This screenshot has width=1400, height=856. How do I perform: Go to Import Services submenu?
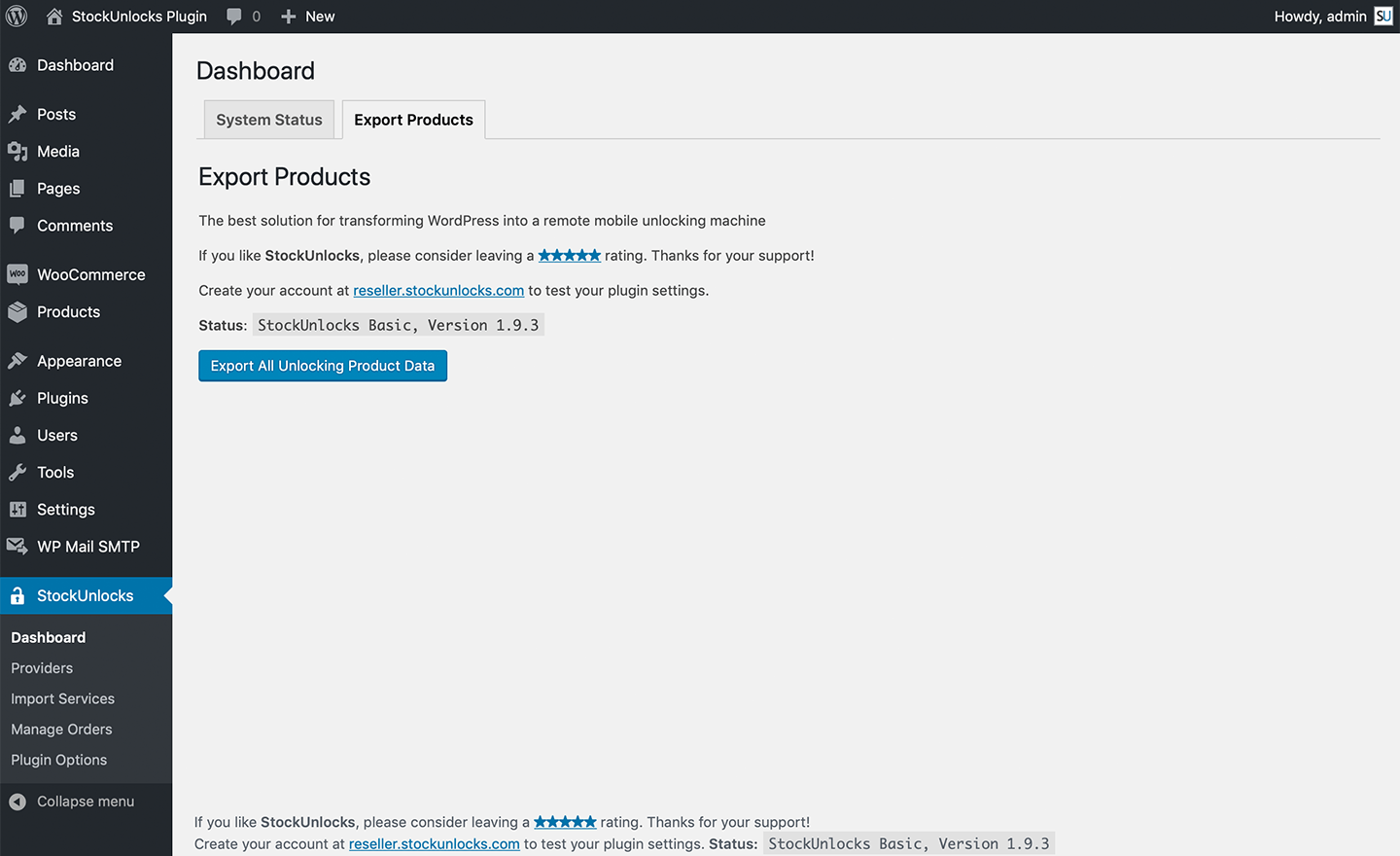pos(62,698)
